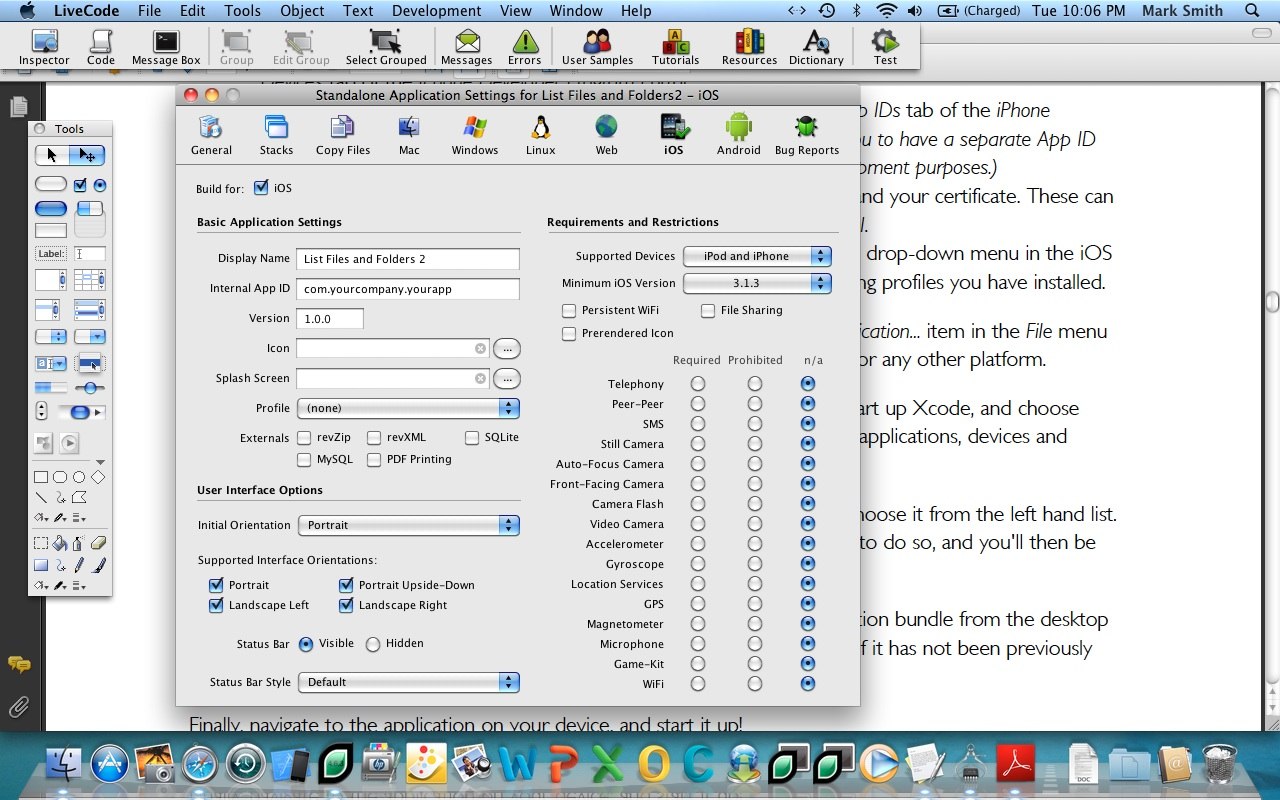Expand the Minimum iOS Version menu
1280x800 pixels.
[x=757, y=283]
